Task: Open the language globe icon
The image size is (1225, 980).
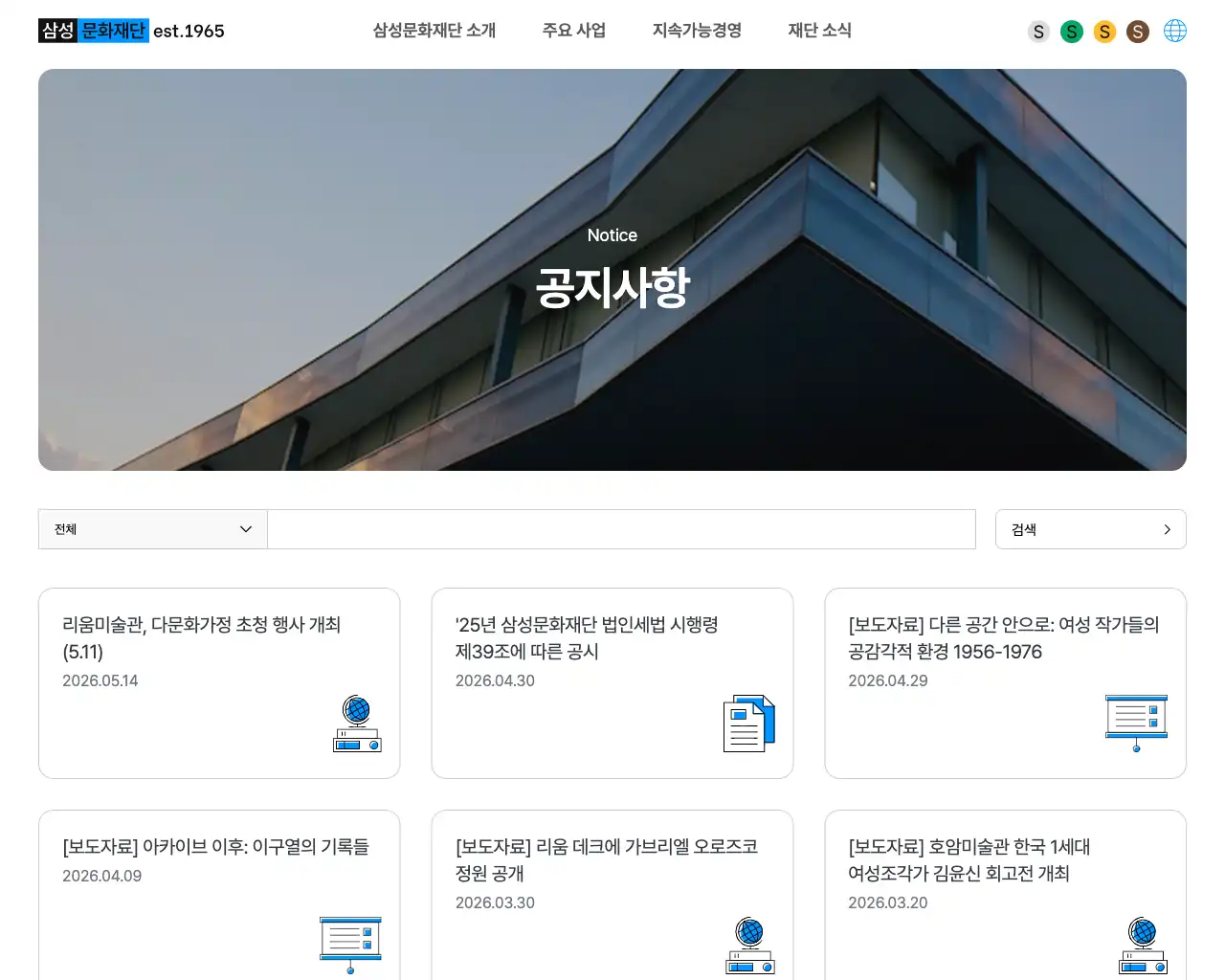Action: point(1175,31)
